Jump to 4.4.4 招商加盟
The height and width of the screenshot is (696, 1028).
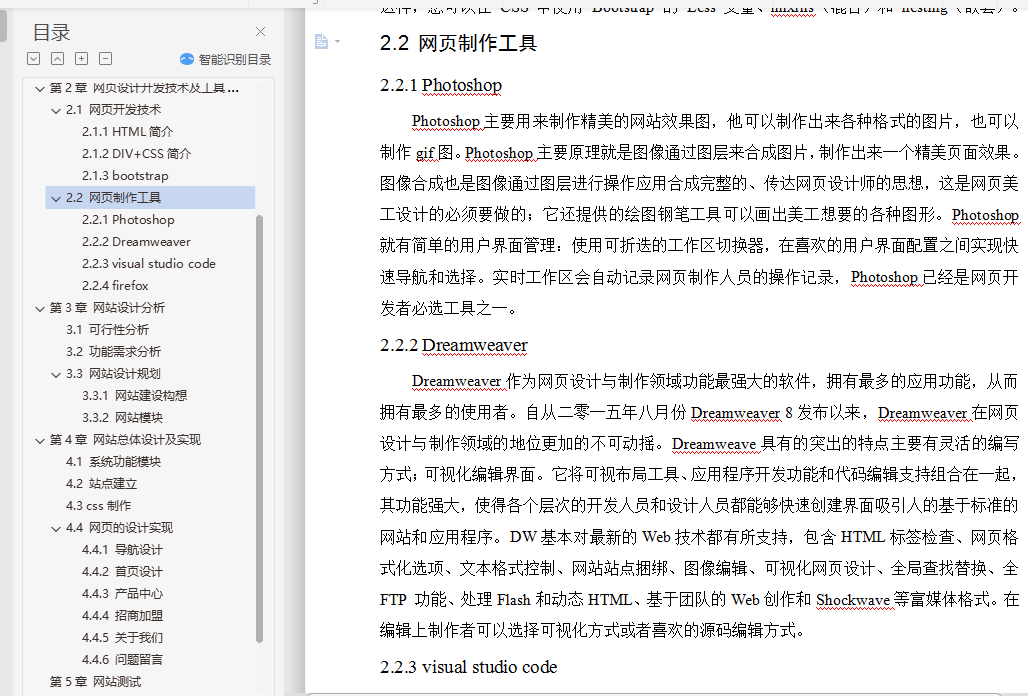click(x=123, y=615)
